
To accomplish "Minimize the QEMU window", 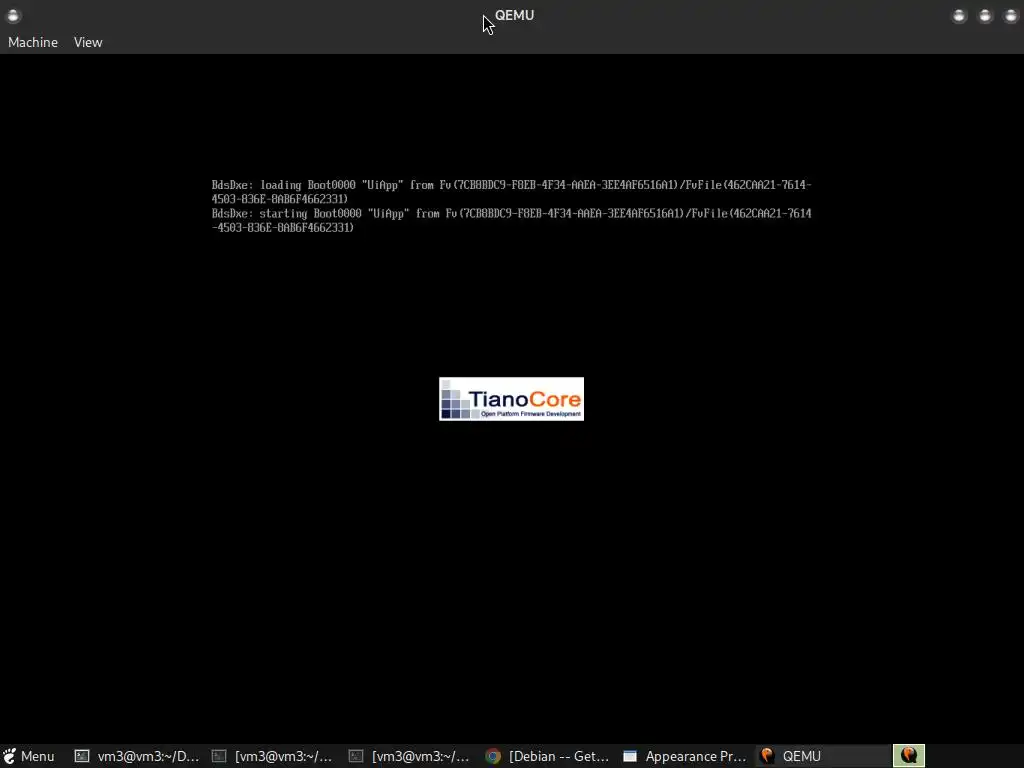I will [959, 16].
